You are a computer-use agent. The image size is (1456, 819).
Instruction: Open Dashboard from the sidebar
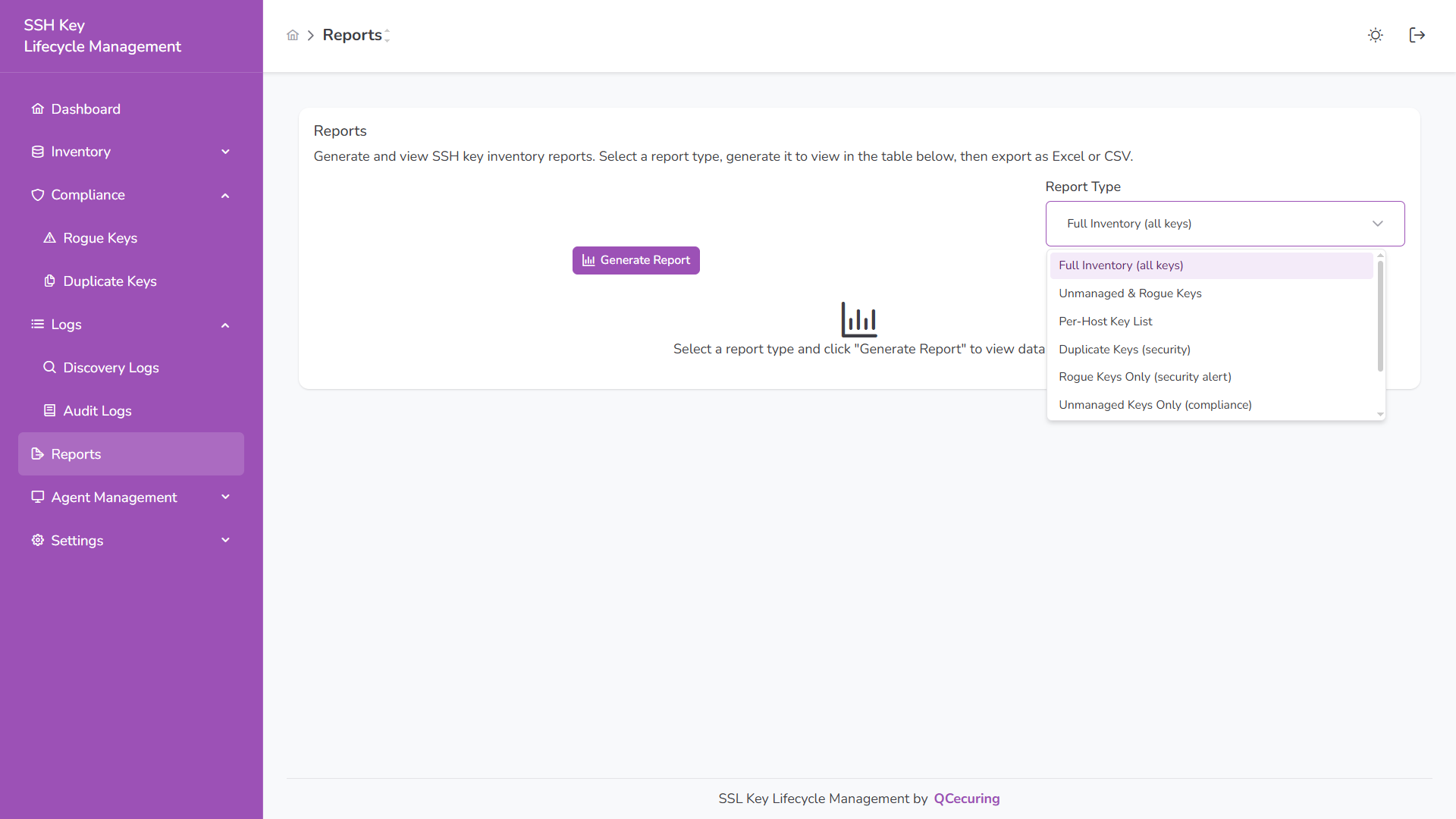pyautogui.click(x=85, y=108)
